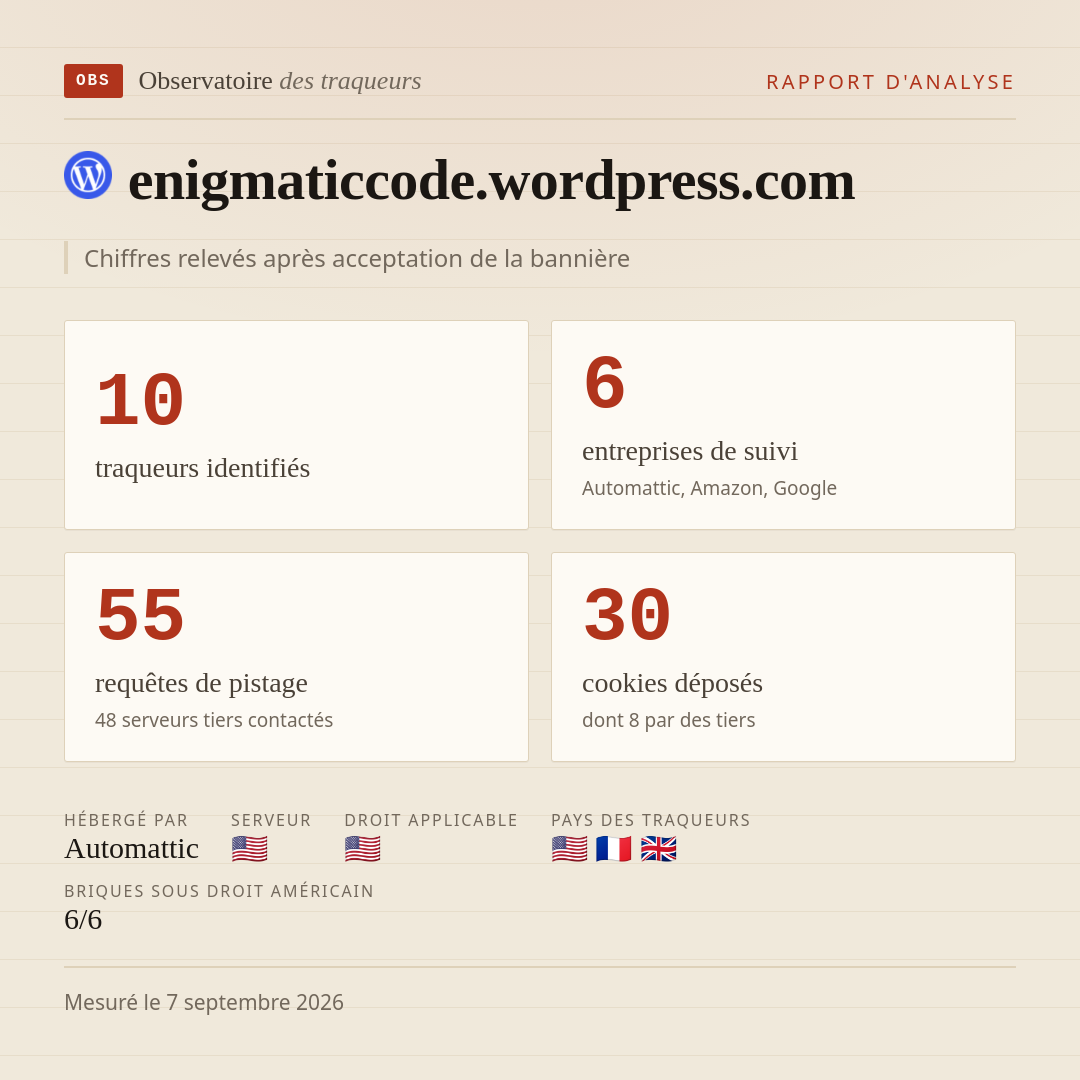Click the banner acceptance note text

tap(357, 258)
